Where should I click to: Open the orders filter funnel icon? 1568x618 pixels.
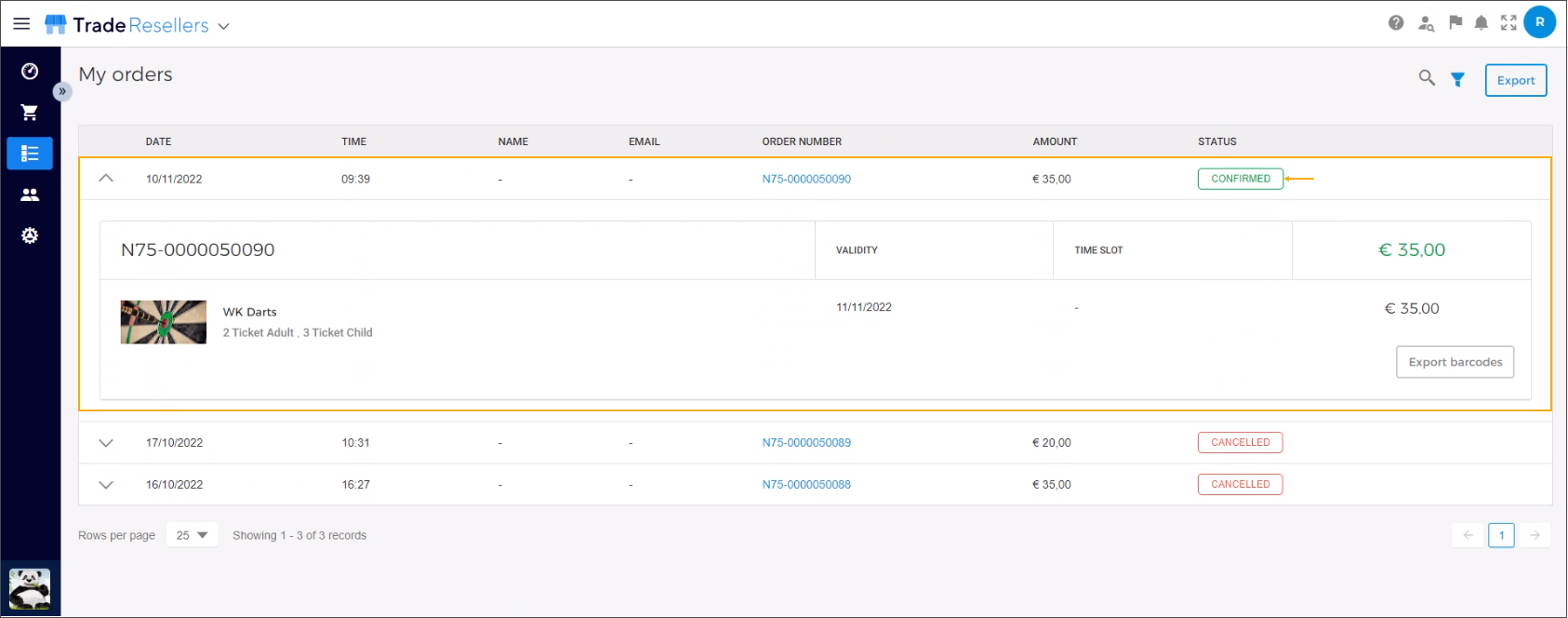pos(1458,80)
